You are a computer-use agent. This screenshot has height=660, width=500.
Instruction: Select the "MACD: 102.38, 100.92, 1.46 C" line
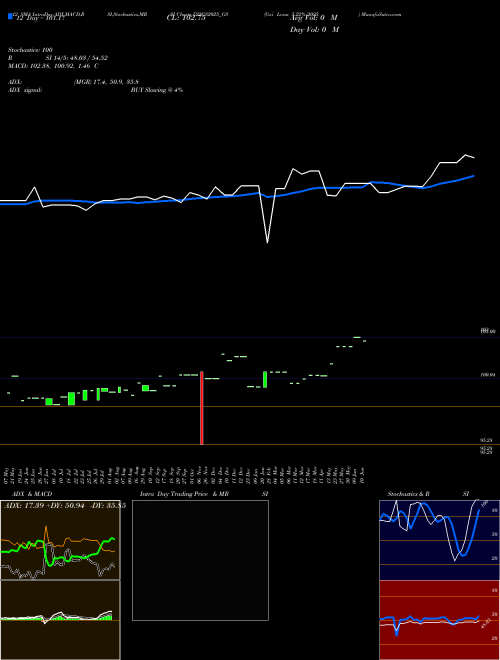pyautogui.click(x=53, y=66)
